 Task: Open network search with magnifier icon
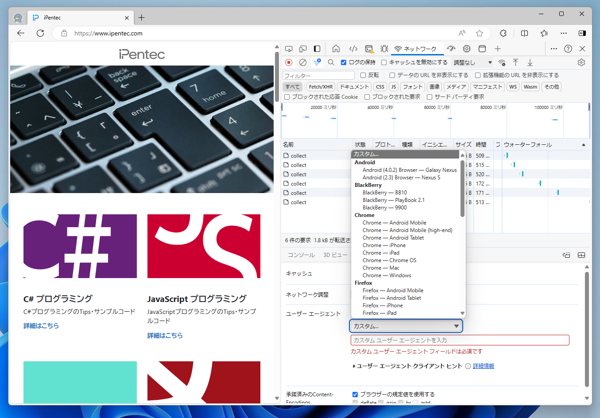tap(331, 62)
